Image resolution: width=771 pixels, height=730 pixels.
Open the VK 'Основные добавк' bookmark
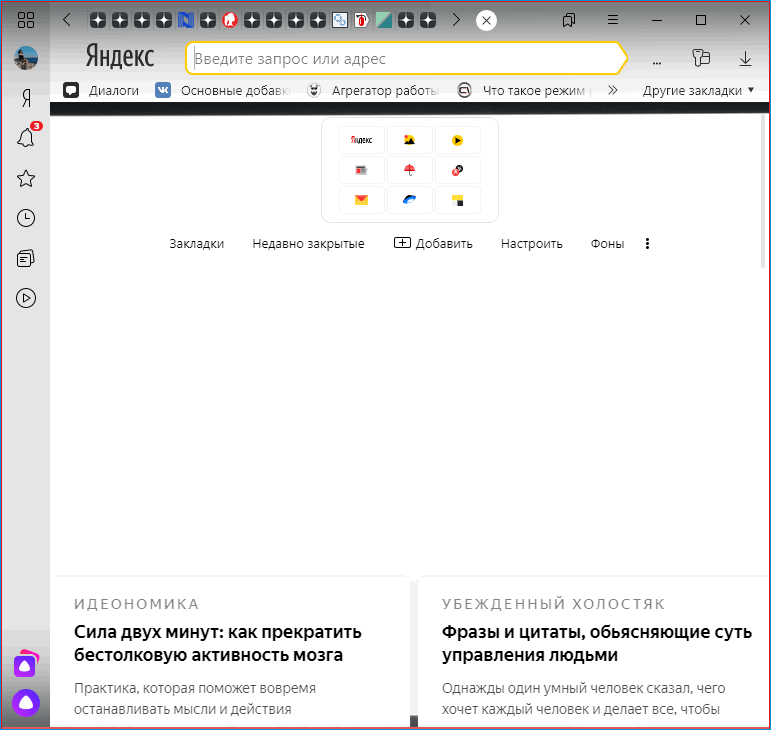coord(223,90)
